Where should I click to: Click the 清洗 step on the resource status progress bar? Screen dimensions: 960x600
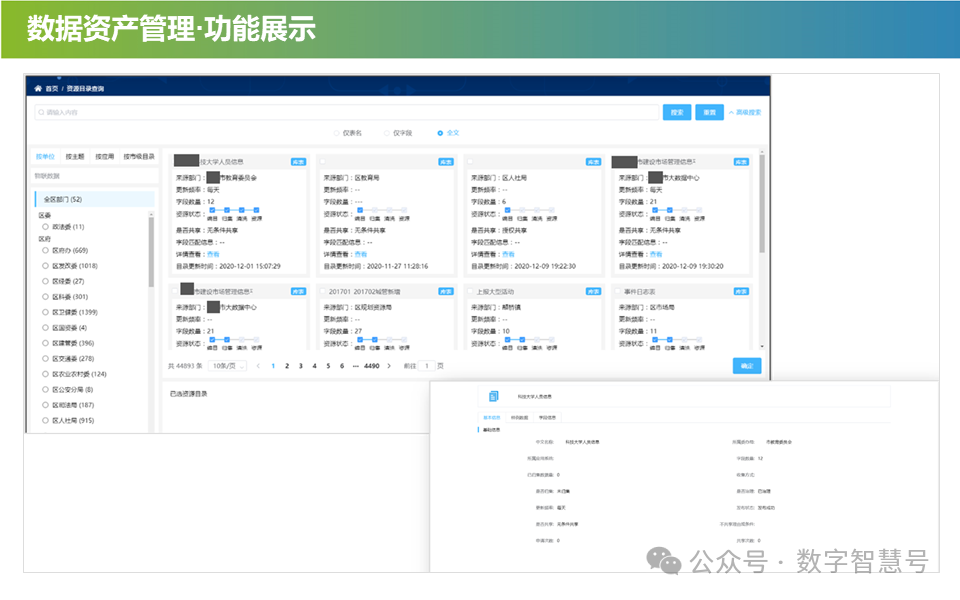[242, 211]
